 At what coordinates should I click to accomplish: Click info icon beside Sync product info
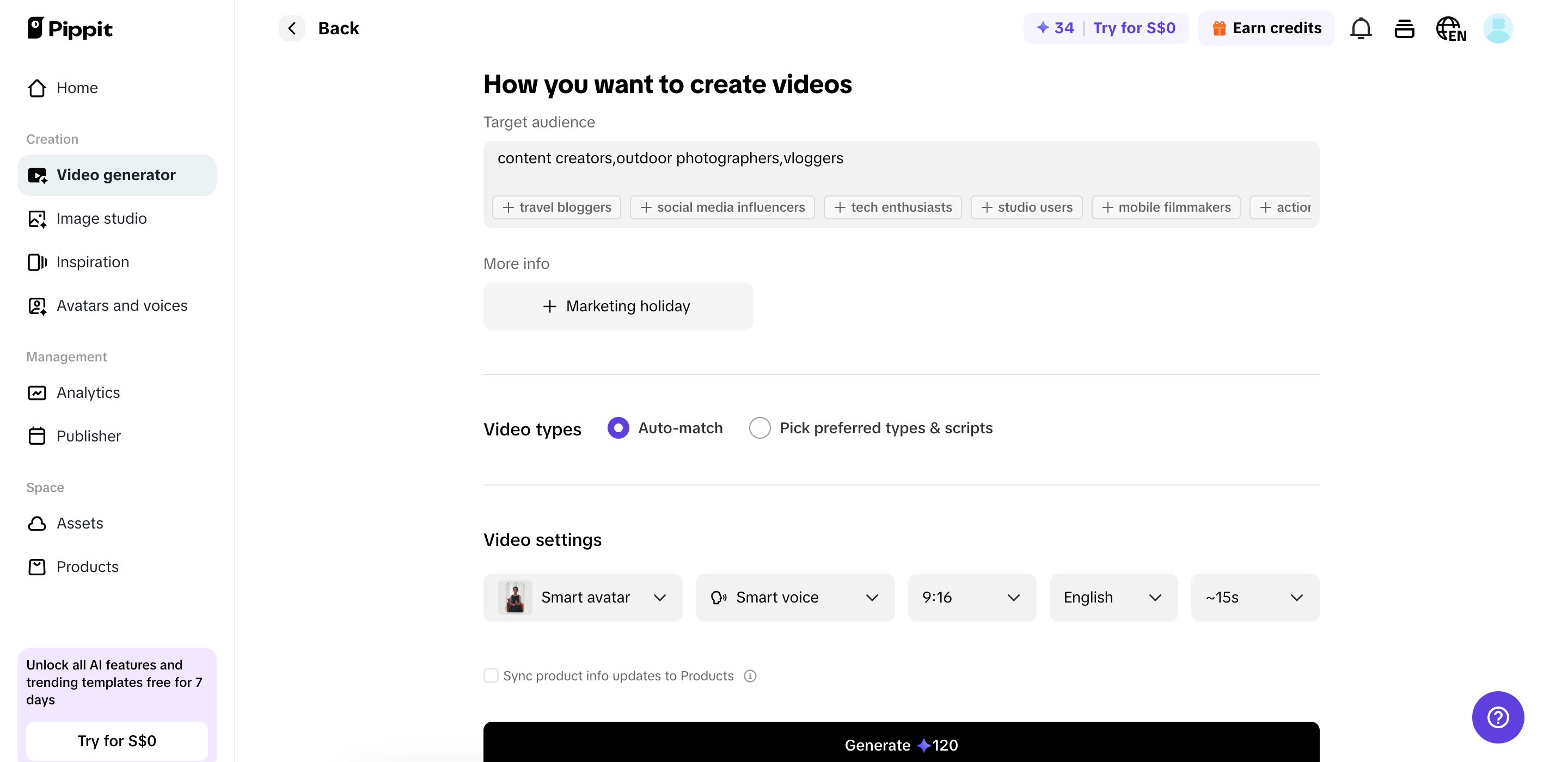[750, 676]
